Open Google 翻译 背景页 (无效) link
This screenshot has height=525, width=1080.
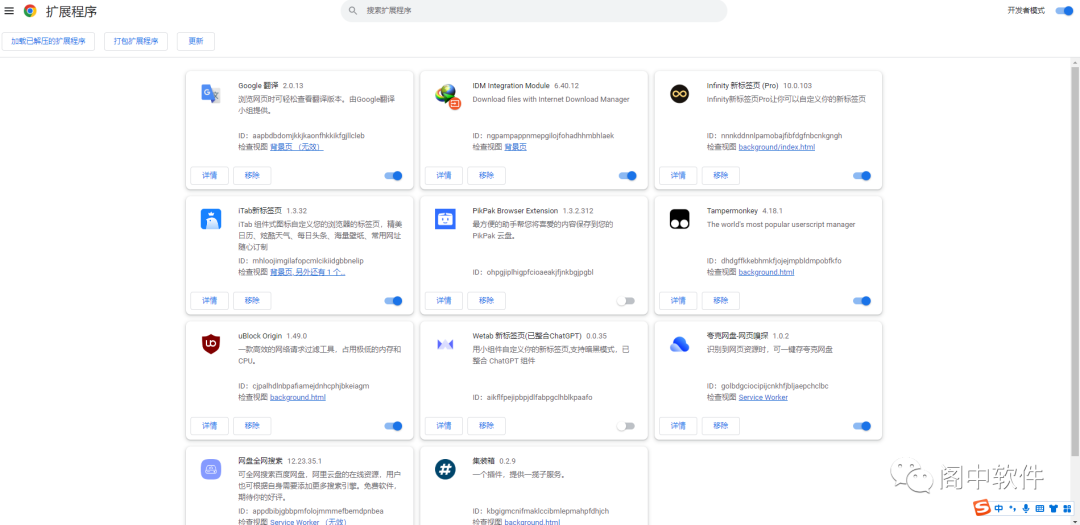(x=296, y=147)
